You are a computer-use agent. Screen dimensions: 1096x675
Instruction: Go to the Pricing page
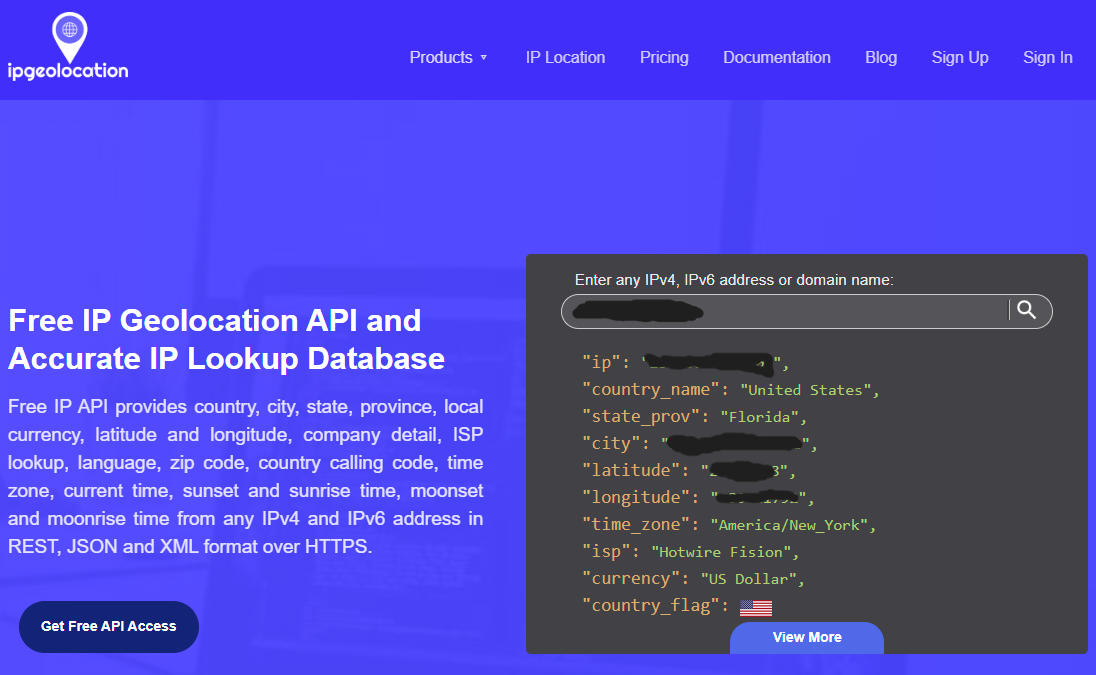tap(664, 57)
